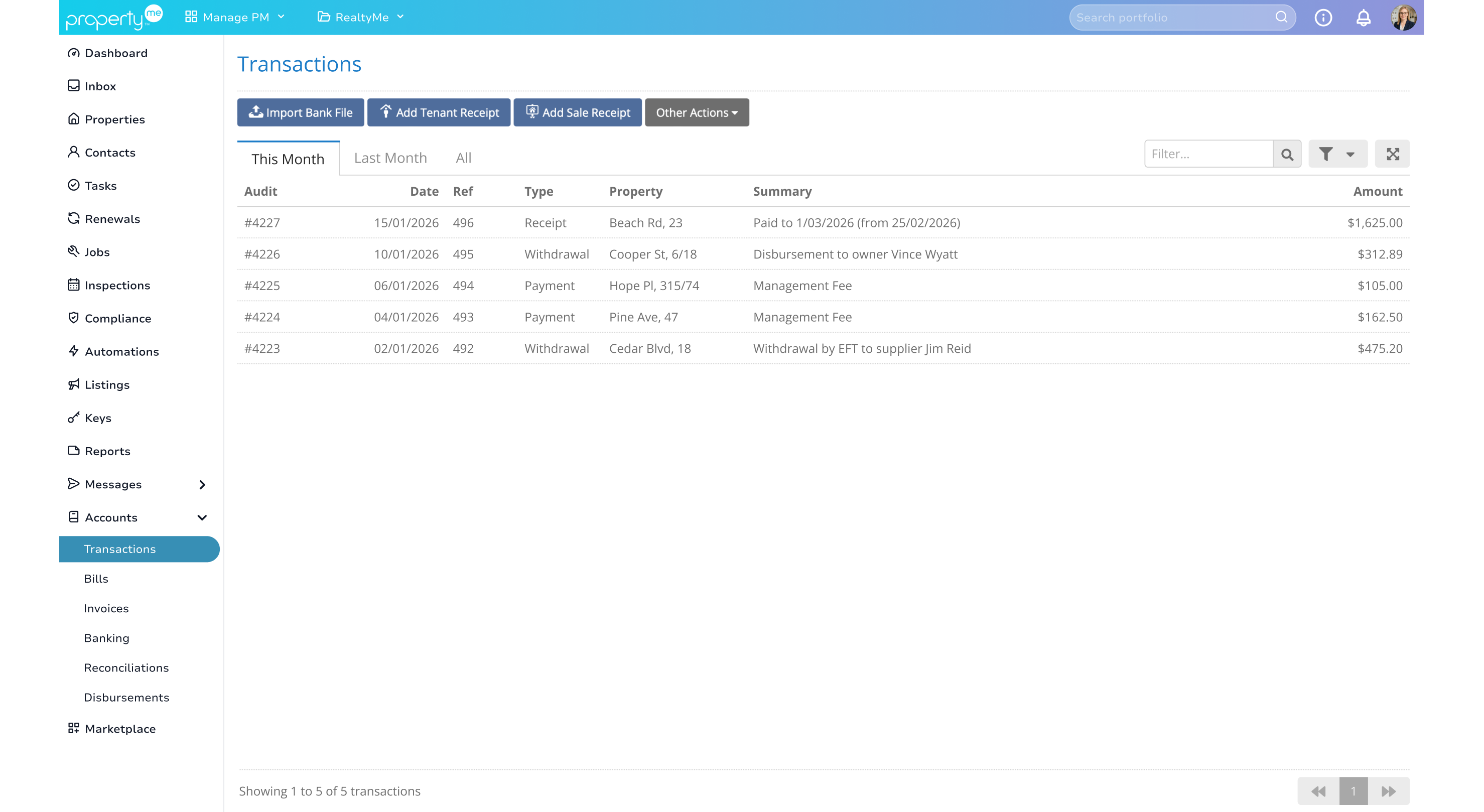This screenshot has width=1484, height=812.
Task: Open the RealtyMe portfolio dropdown
Action: 361,17
